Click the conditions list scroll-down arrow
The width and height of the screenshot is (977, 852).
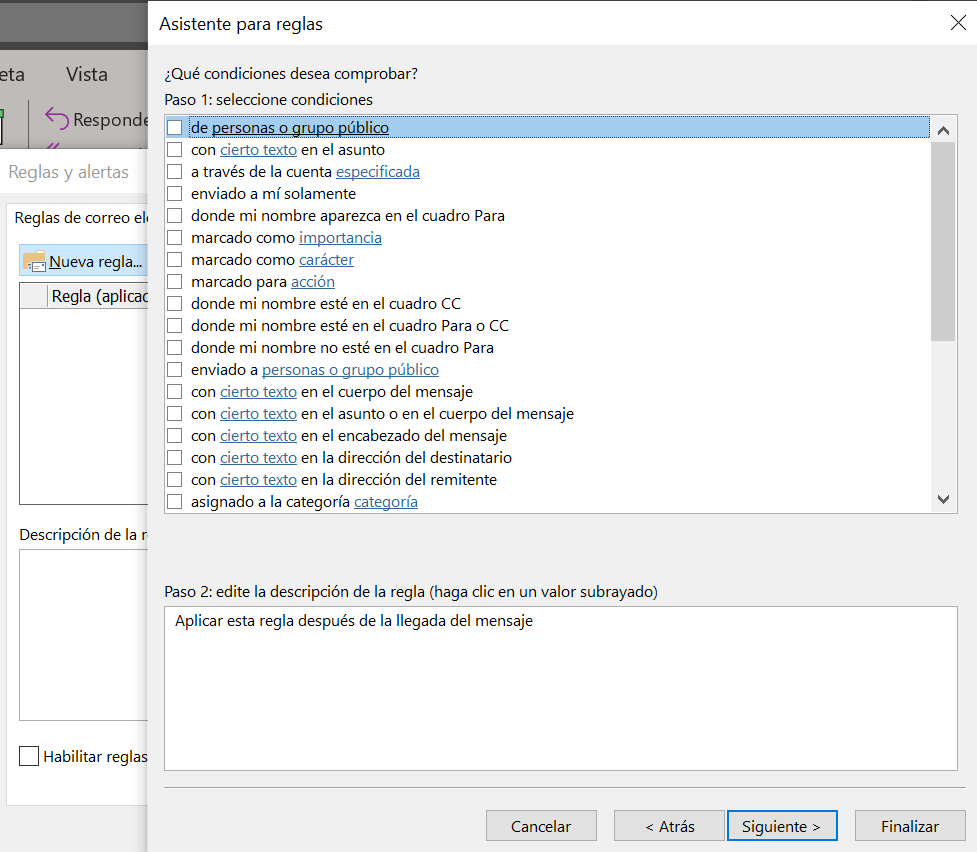coord(943,499)
